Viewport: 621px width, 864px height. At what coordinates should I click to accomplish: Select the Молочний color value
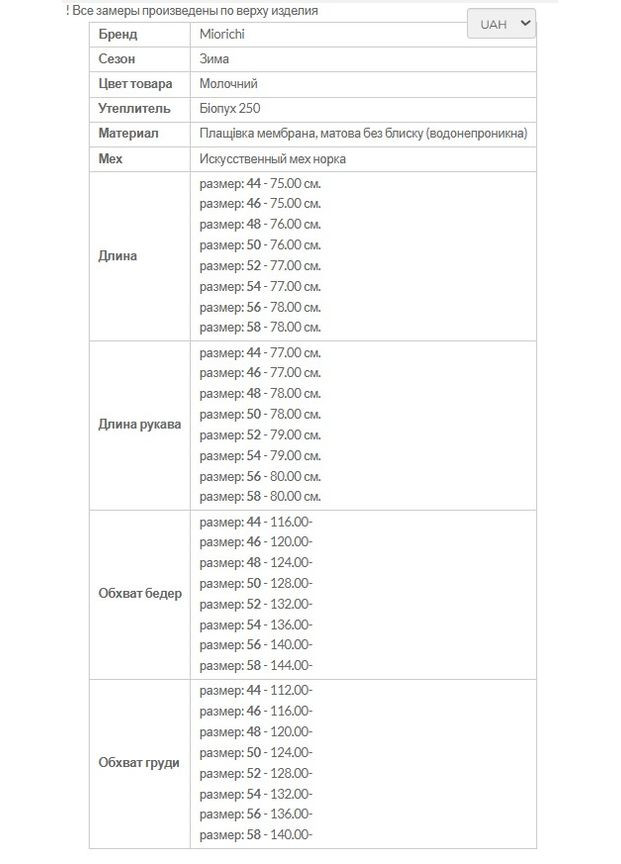230,84
